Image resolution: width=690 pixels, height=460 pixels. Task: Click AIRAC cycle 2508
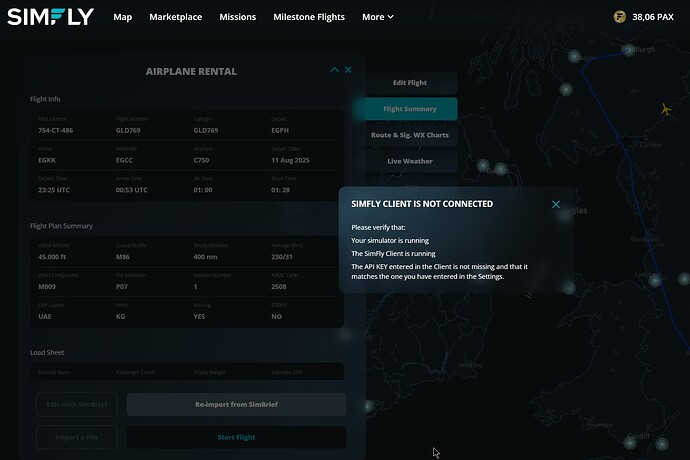(279, 287)
